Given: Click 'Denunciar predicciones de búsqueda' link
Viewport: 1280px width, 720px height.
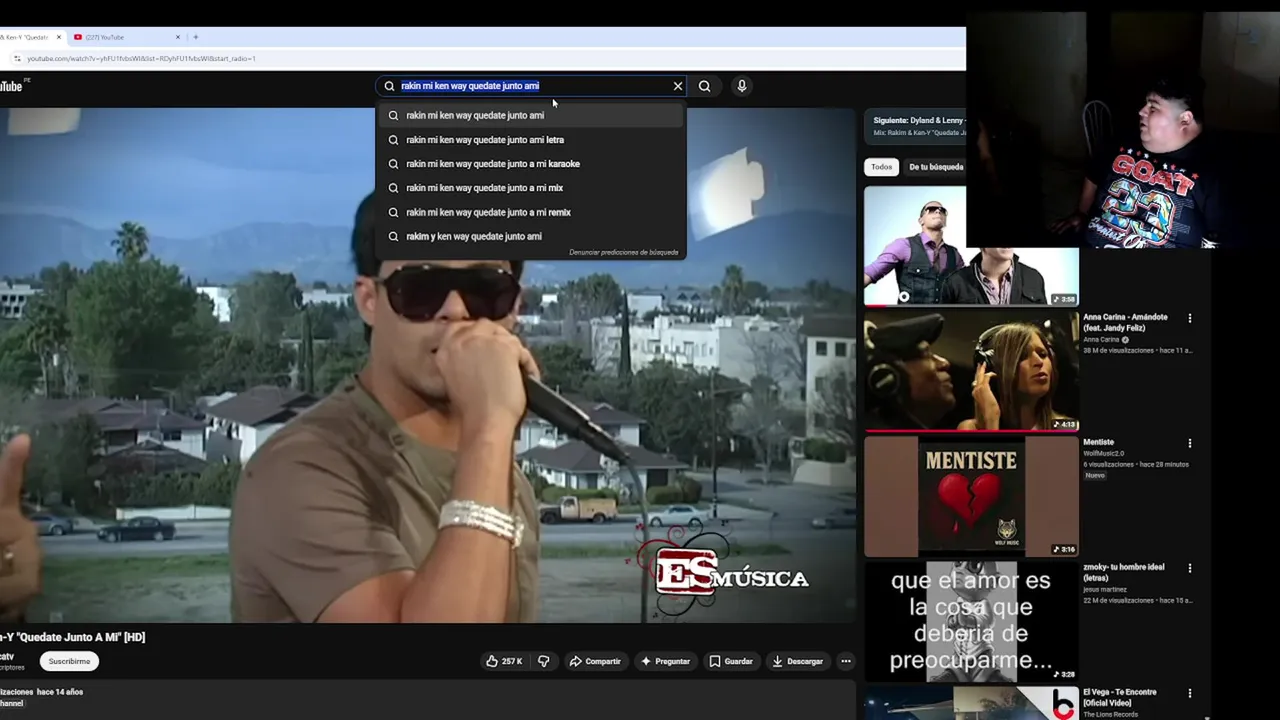Looking at the screenshot, I should point(624,252).
